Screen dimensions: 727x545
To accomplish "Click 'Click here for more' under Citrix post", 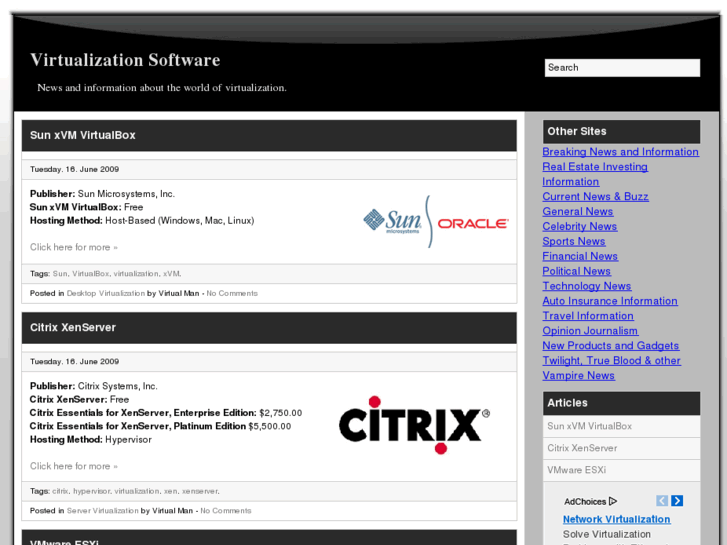I will [x=74, y=466].
